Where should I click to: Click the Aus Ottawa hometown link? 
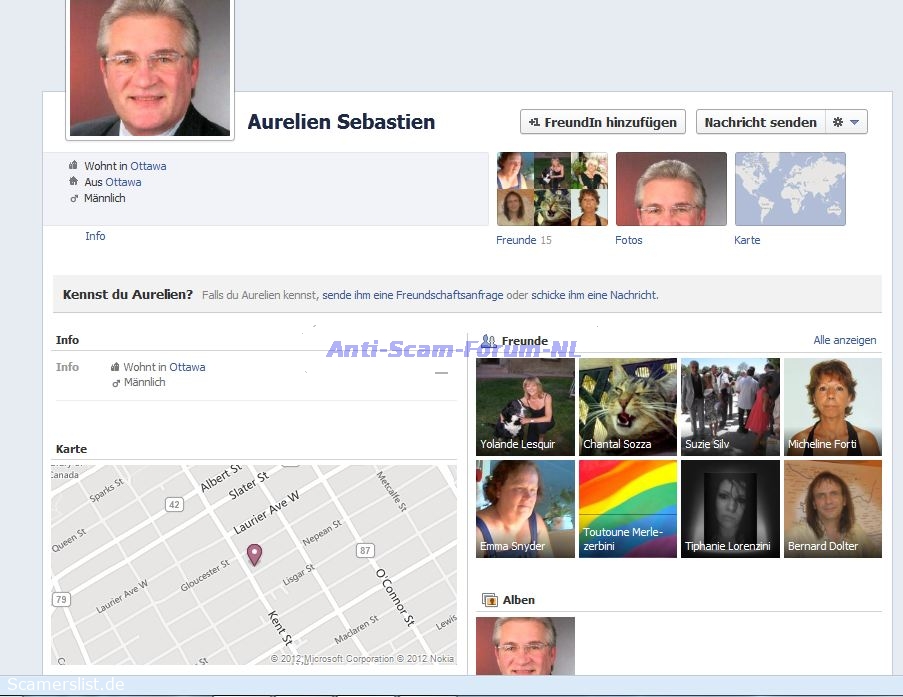click(x=123, y=182)
